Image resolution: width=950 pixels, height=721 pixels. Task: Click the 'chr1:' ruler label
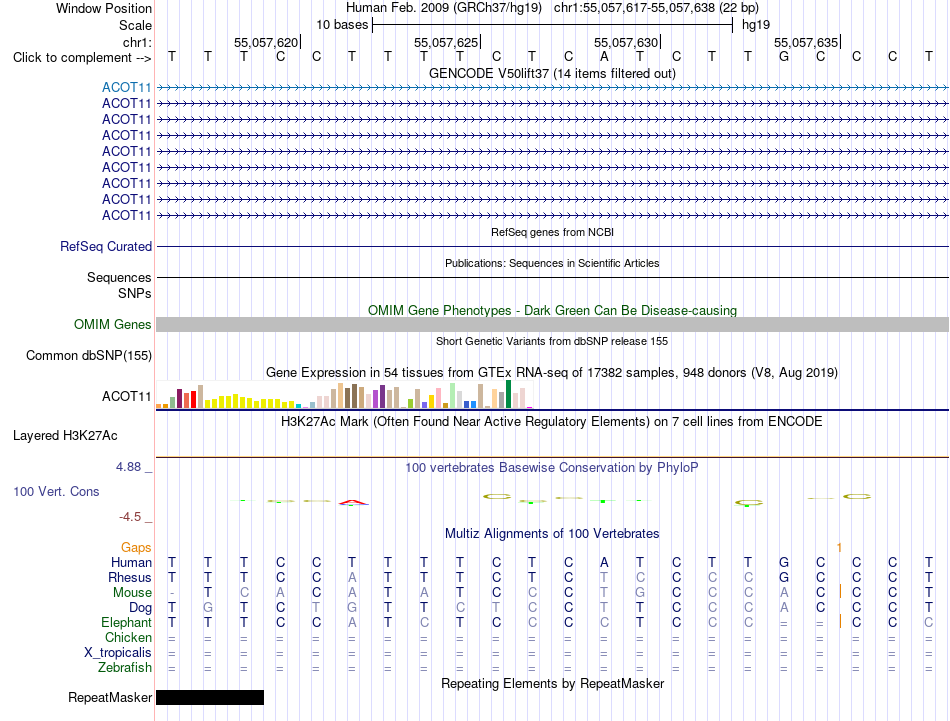tap(137, 42)
